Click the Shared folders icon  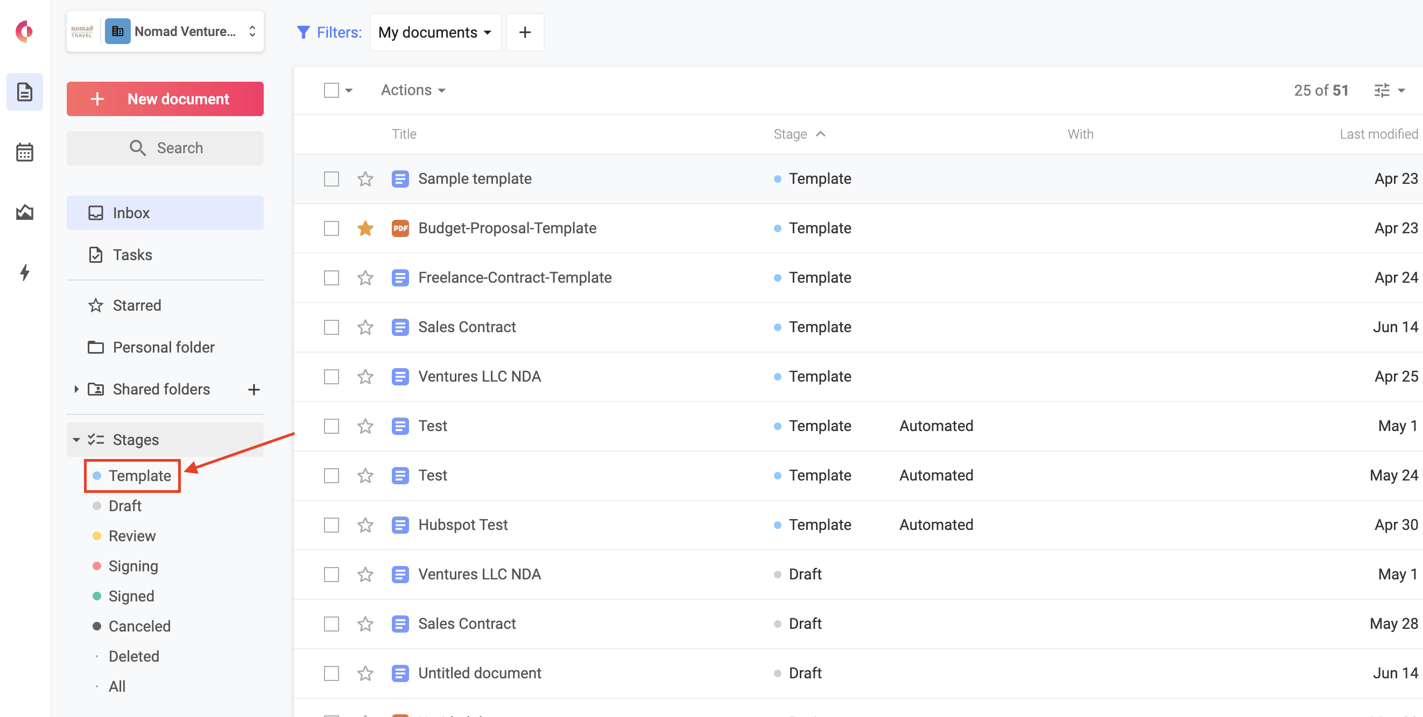(x=96, y=389)
